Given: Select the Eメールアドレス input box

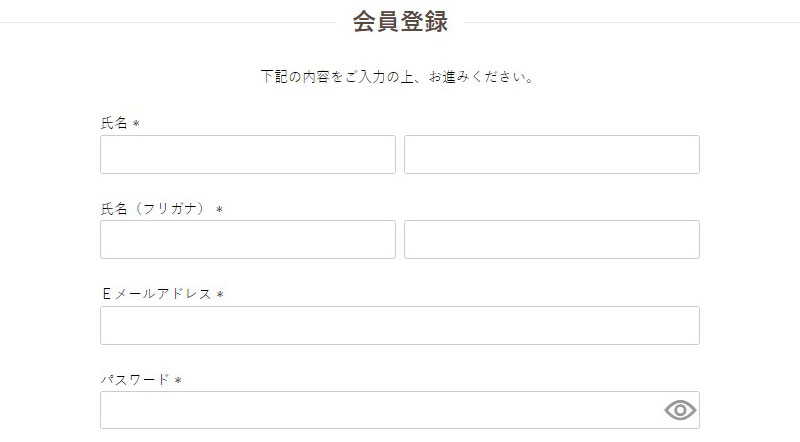Looking at the screenshot, I should coord(399,326).
